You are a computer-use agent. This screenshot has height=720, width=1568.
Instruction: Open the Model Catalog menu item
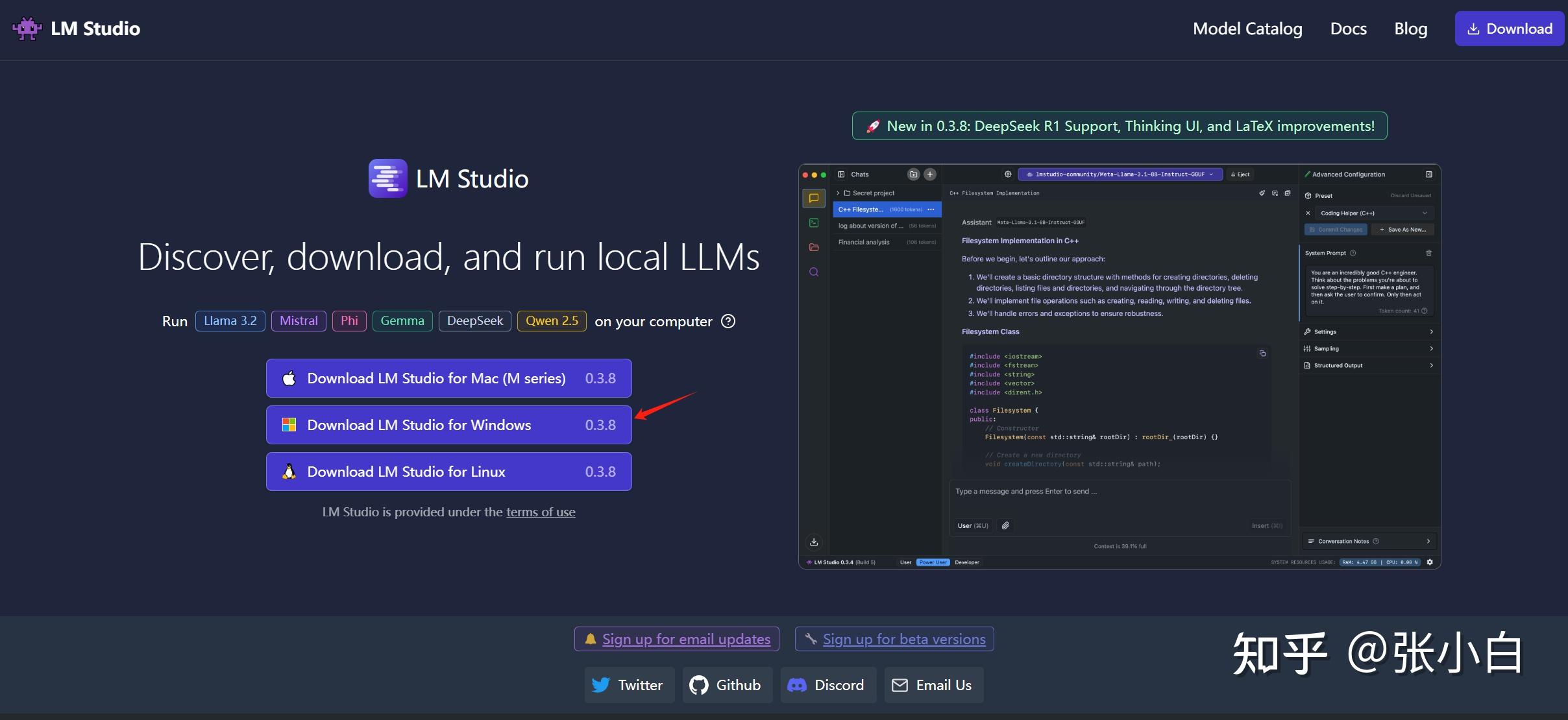coord(1247,29)
